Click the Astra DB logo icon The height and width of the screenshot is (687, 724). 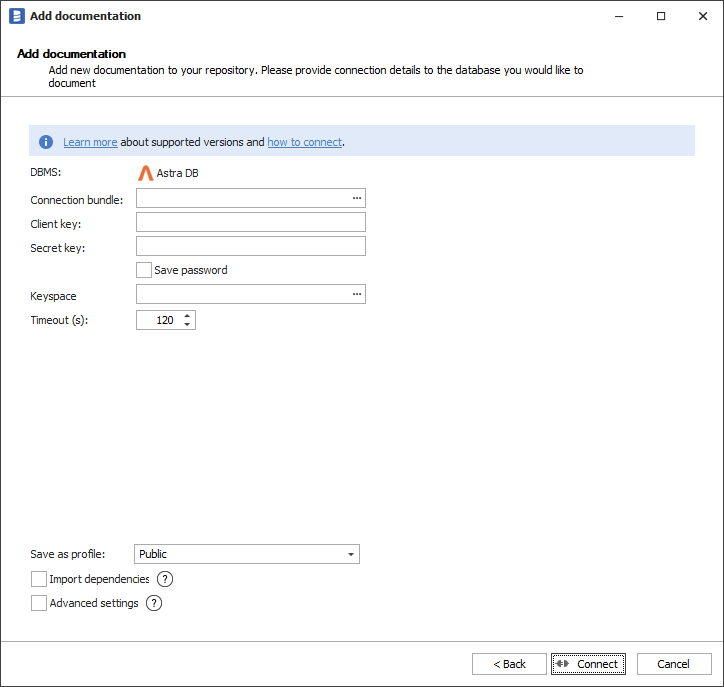pos(145,173)
